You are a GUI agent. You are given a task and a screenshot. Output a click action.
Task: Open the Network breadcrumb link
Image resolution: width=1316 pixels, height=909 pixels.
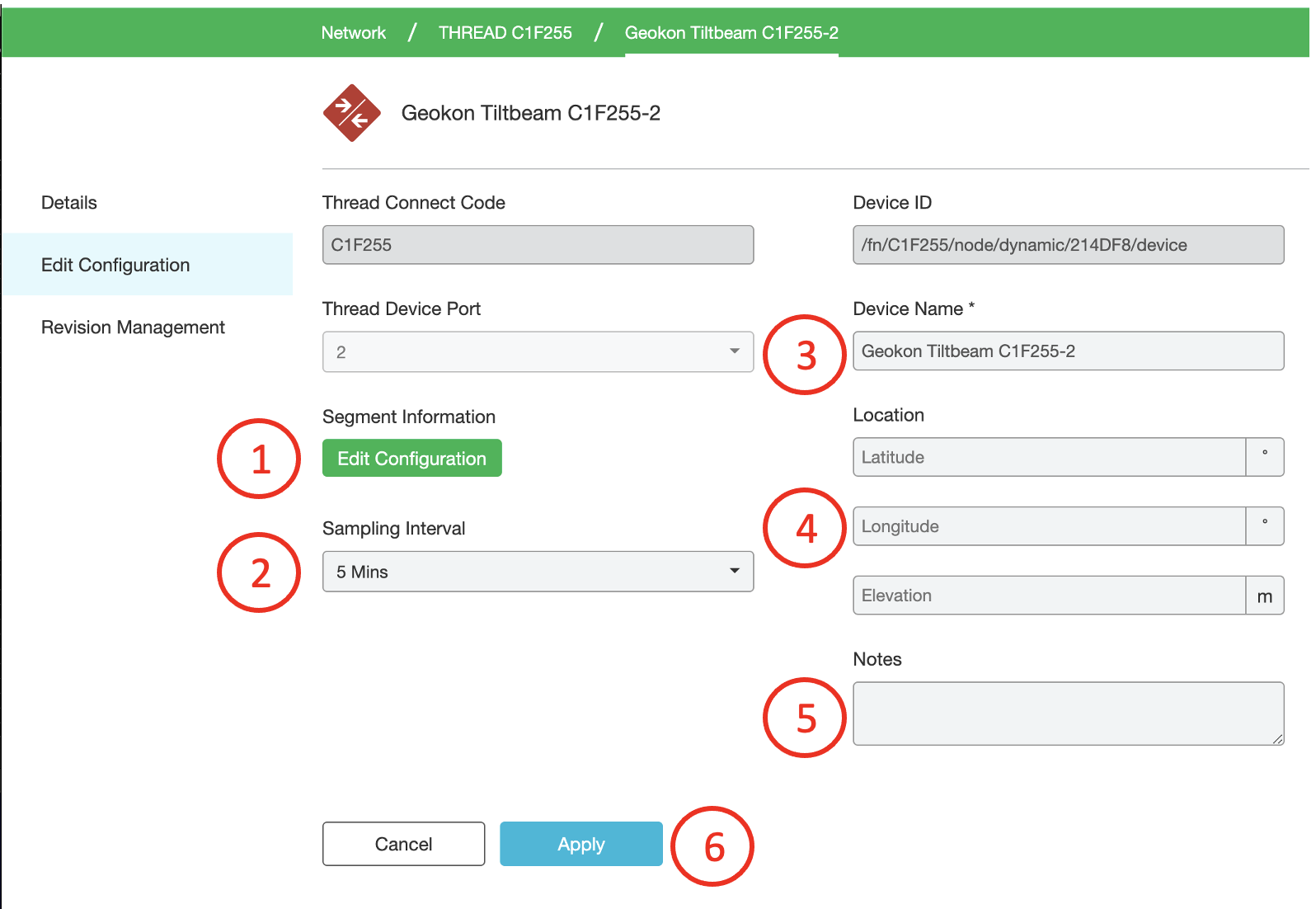click(354, 33)
